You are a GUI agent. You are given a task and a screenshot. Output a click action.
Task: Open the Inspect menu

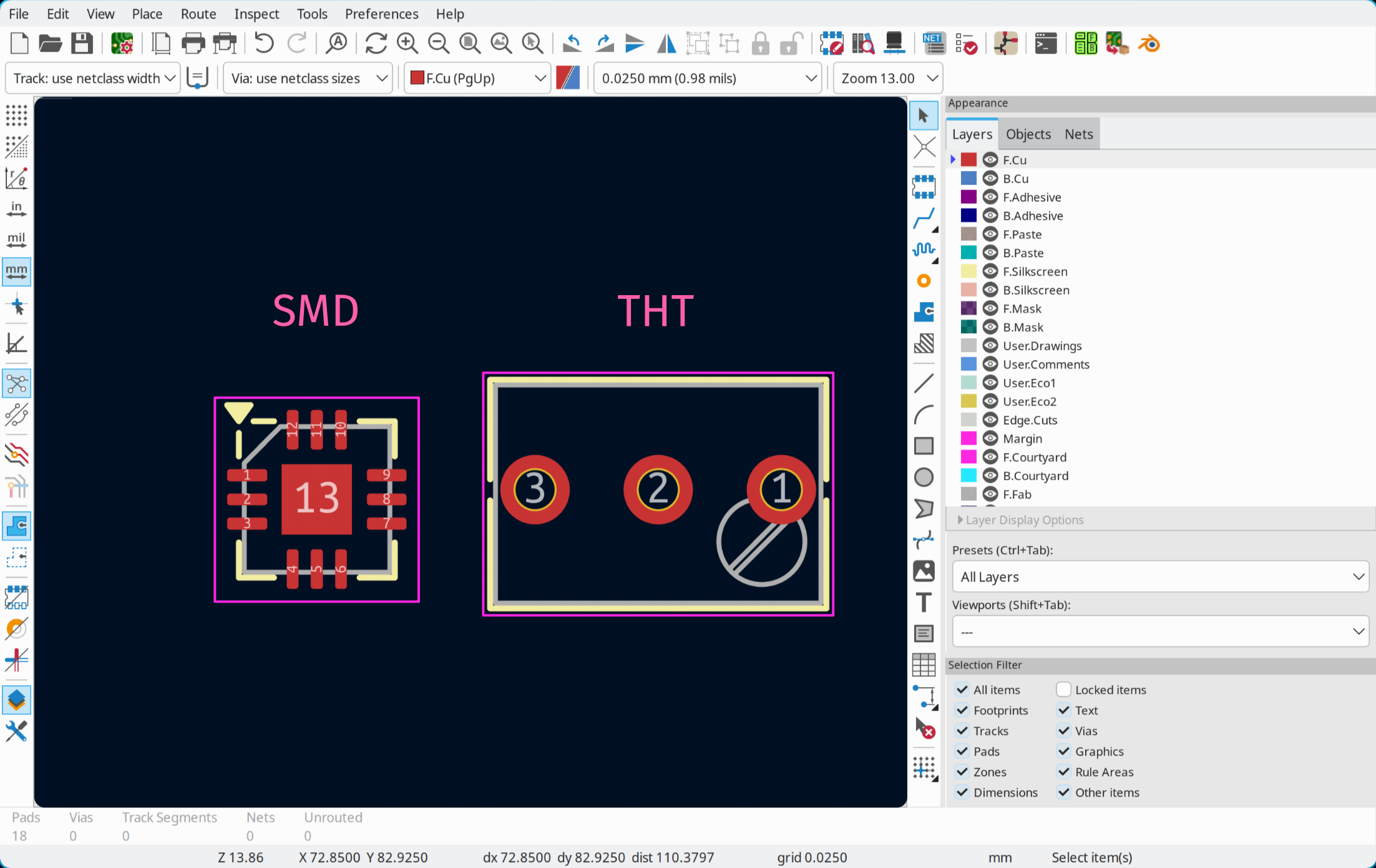coord(256,14)
